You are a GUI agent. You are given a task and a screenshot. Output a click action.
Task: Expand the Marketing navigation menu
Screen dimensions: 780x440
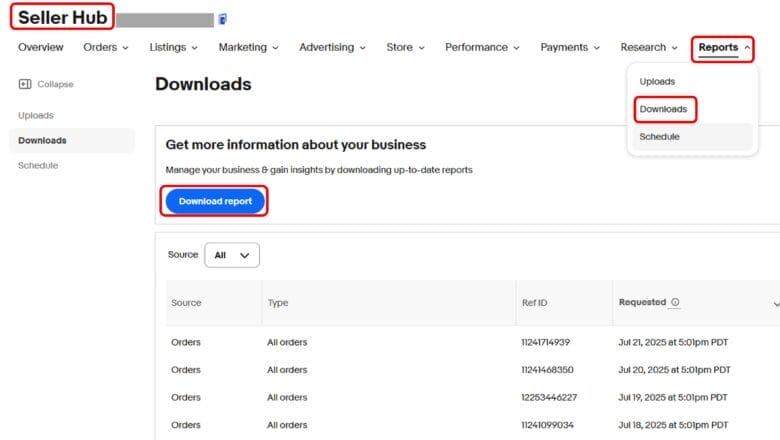[249, 47]
